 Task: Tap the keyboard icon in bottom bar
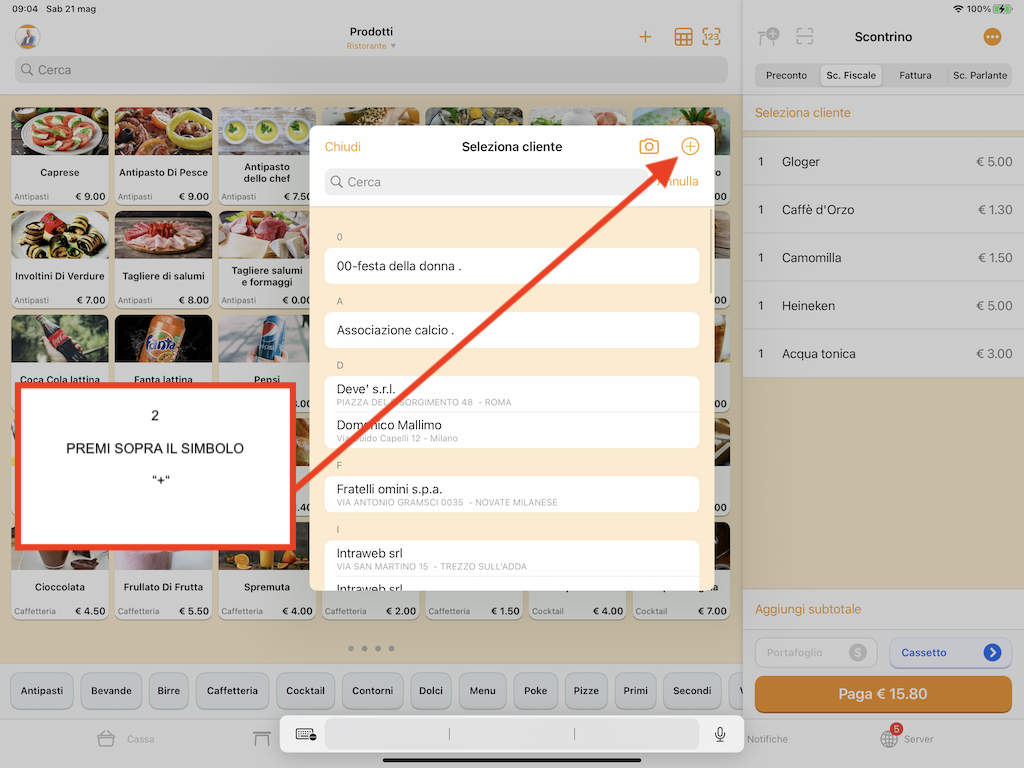pyautogui.click(x=306, y=734)
